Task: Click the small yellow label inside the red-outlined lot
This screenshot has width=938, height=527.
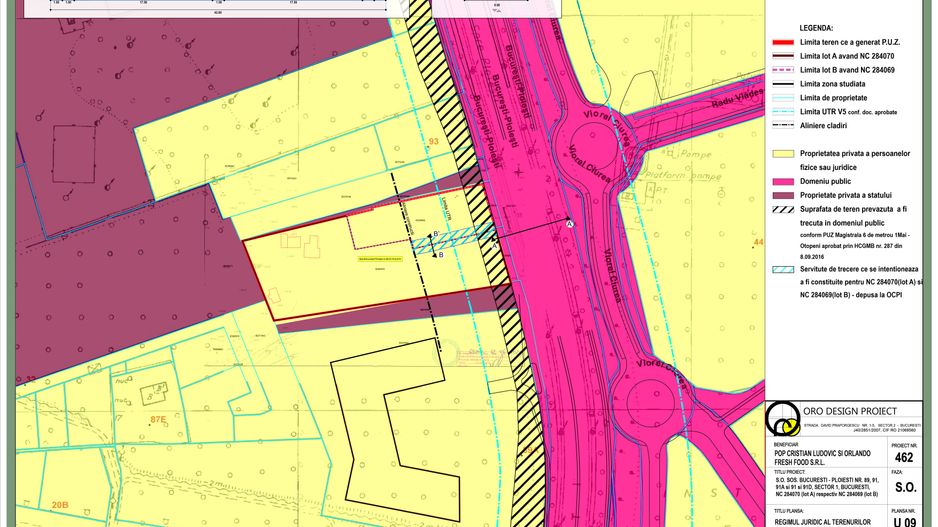Action: pyautogui.click(x=375, y=258)
